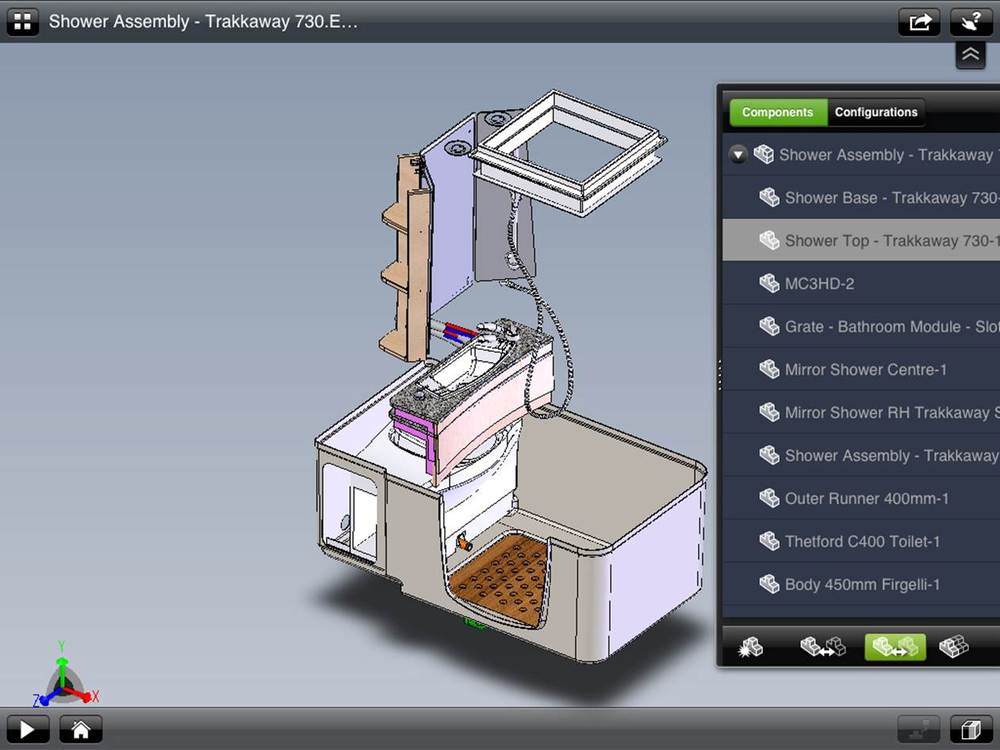This screenshot has height=750, width=1000.
Task: Play the model animation
Action: [28, 730]
